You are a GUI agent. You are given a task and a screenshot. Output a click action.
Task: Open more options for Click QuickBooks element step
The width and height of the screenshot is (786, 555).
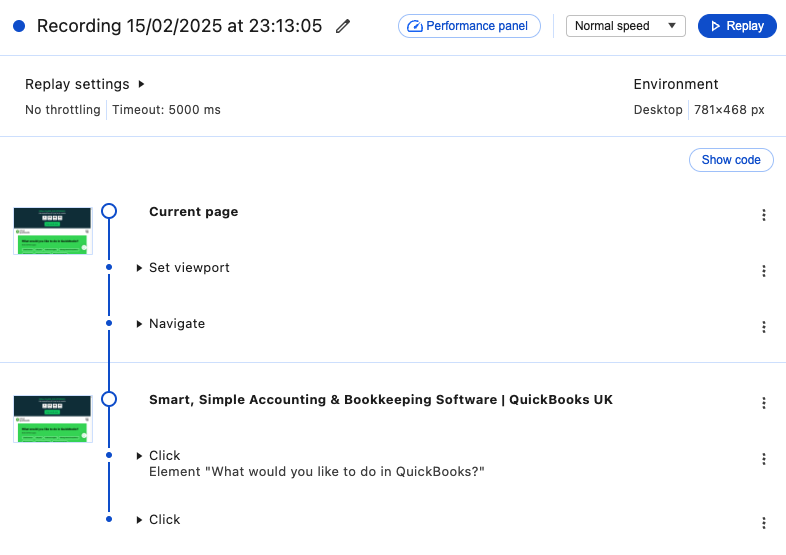point(763,459)
